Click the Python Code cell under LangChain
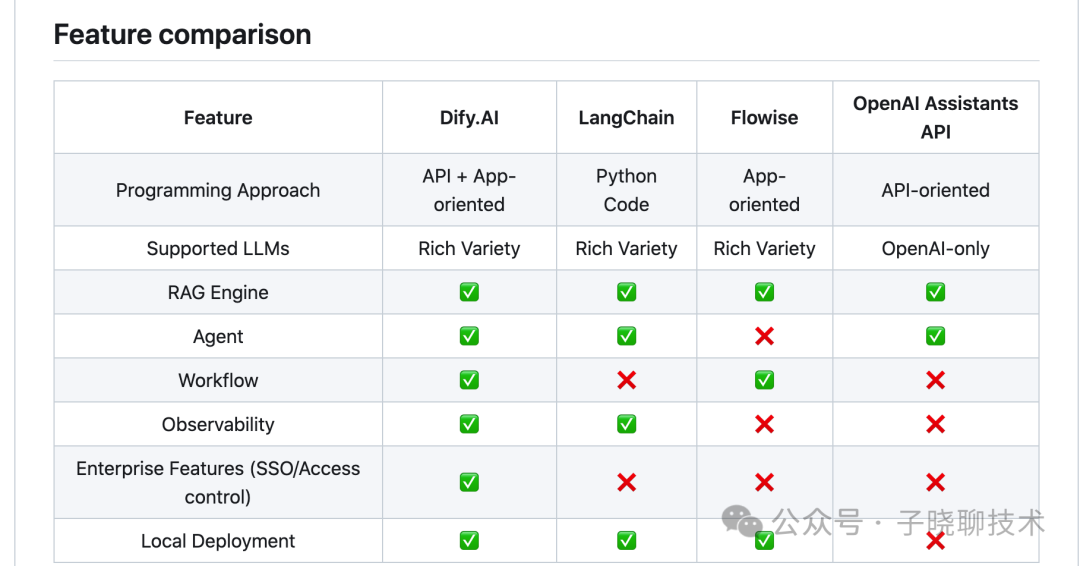The image size is (1080, 566). point(626,190)
